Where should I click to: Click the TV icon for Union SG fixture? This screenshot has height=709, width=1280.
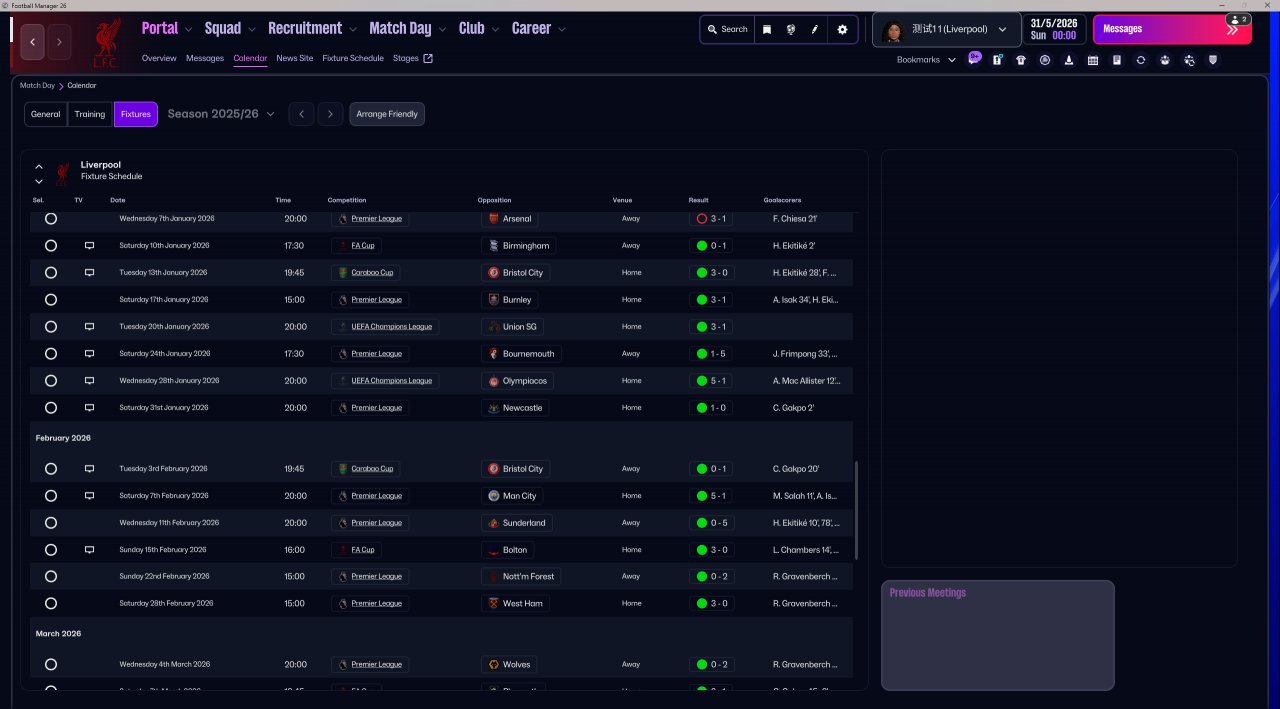89,327
